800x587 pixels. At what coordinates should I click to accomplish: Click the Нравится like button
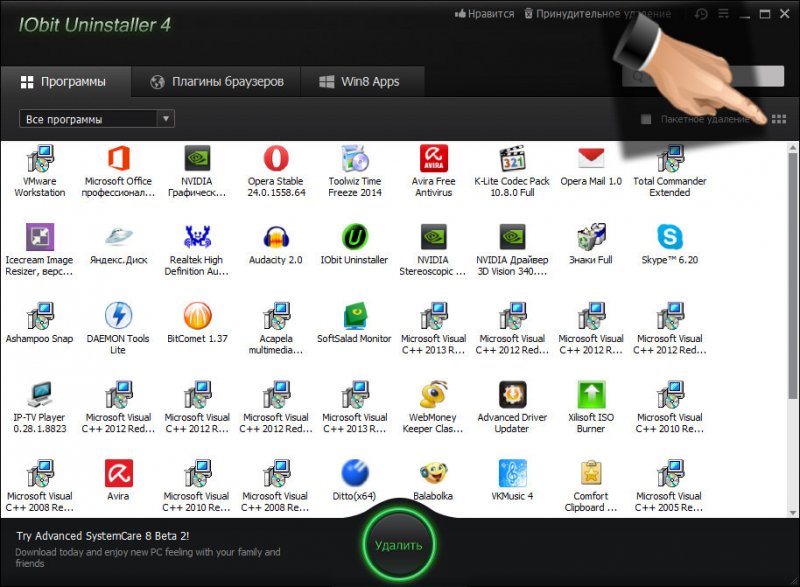[x=484, y=14]
